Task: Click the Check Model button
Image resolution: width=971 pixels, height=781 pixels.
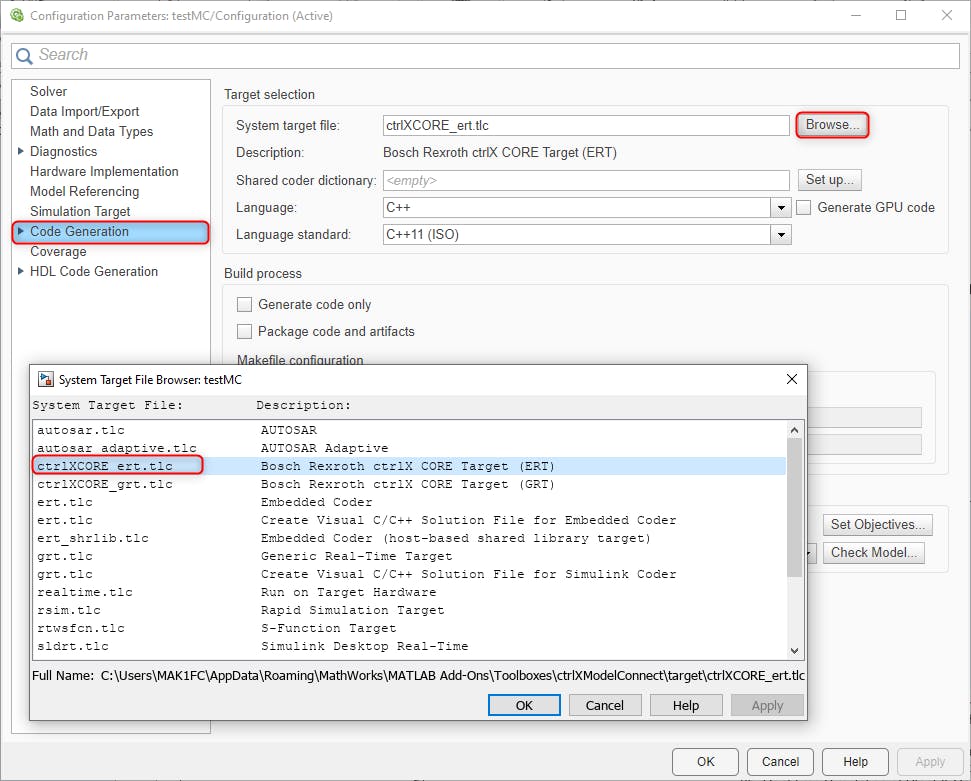Action: point(873,552)
